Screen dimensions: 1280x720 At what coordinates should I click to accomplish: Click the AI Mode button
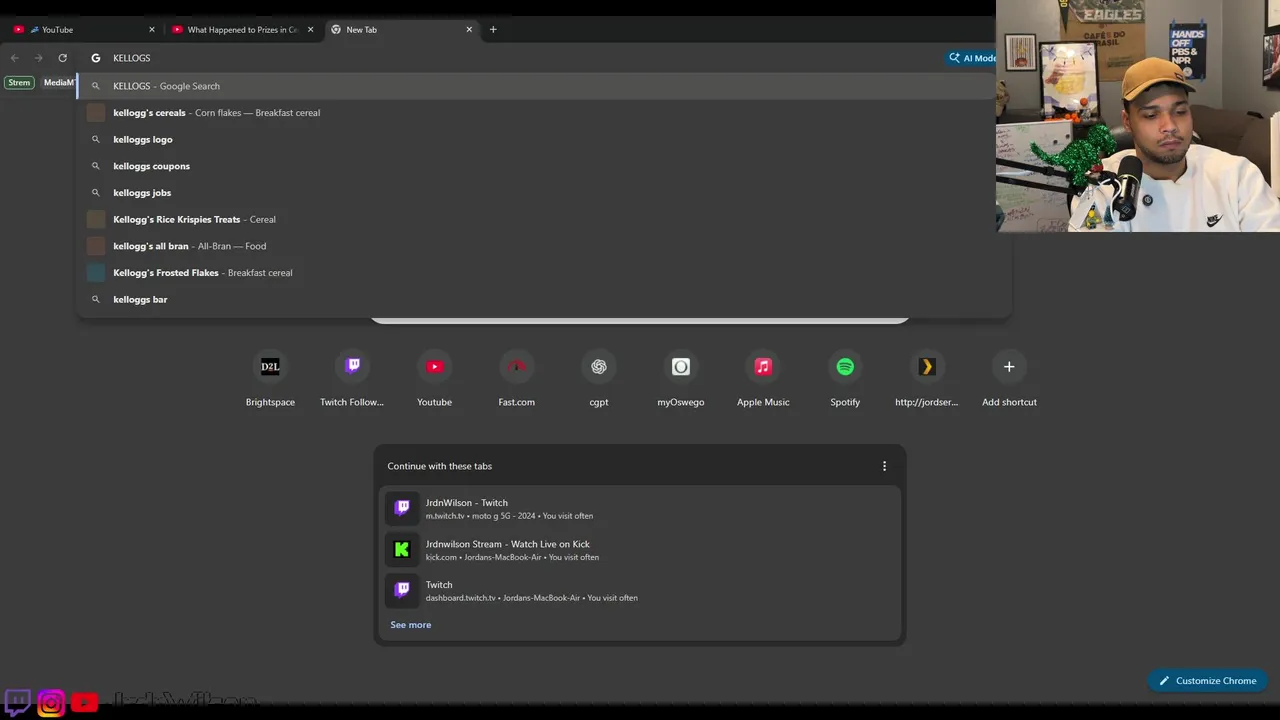coord(971,58)
